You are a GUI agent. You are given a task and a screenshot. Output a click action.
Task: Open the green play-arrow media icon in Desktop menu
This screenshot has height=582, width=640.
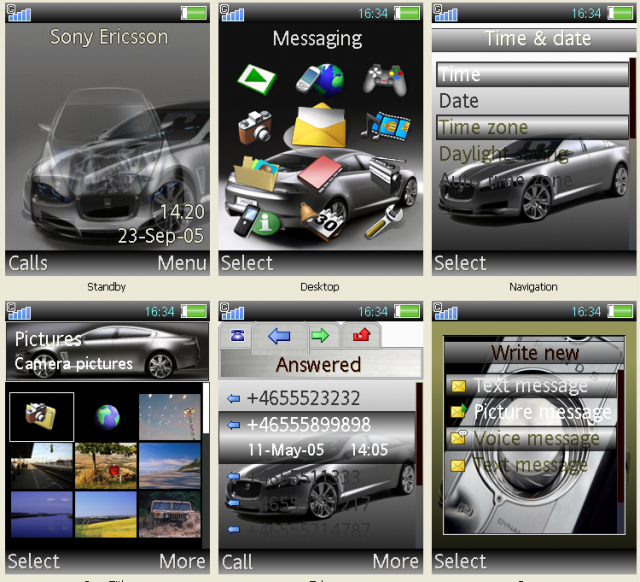click(257, 79)
